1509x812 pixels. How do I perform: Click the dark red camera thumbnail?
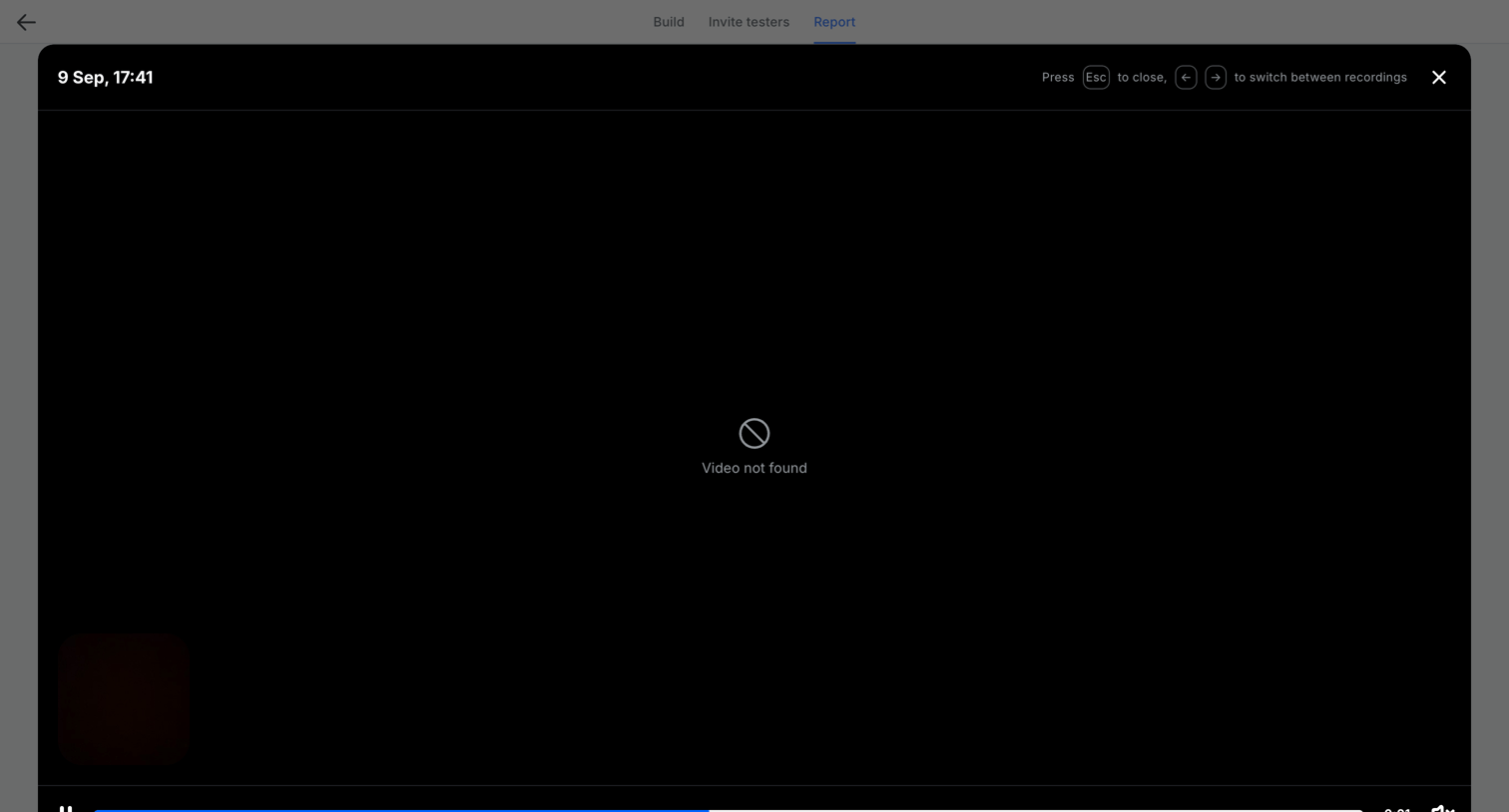click(124, 698)
